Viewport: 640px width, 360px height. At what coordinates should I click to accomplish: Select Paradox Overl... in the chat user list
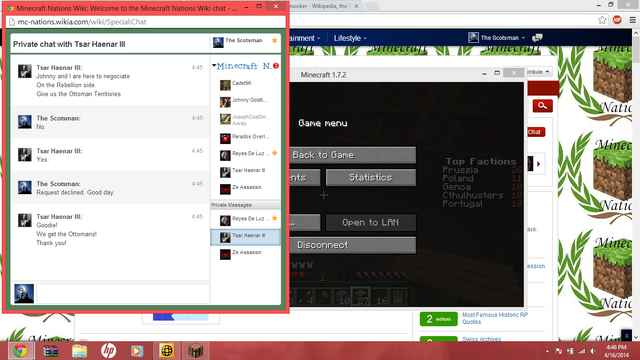245,138
